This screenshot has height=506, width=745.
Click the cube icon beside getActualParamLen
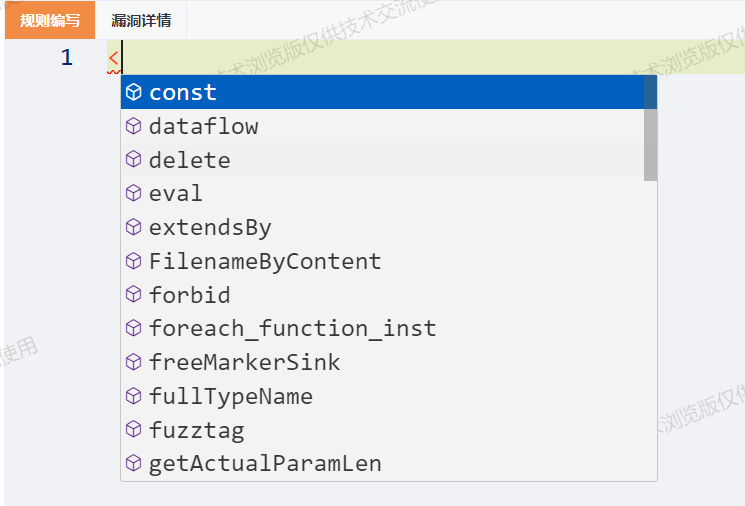pyautogui.click(x=134, y=463)
